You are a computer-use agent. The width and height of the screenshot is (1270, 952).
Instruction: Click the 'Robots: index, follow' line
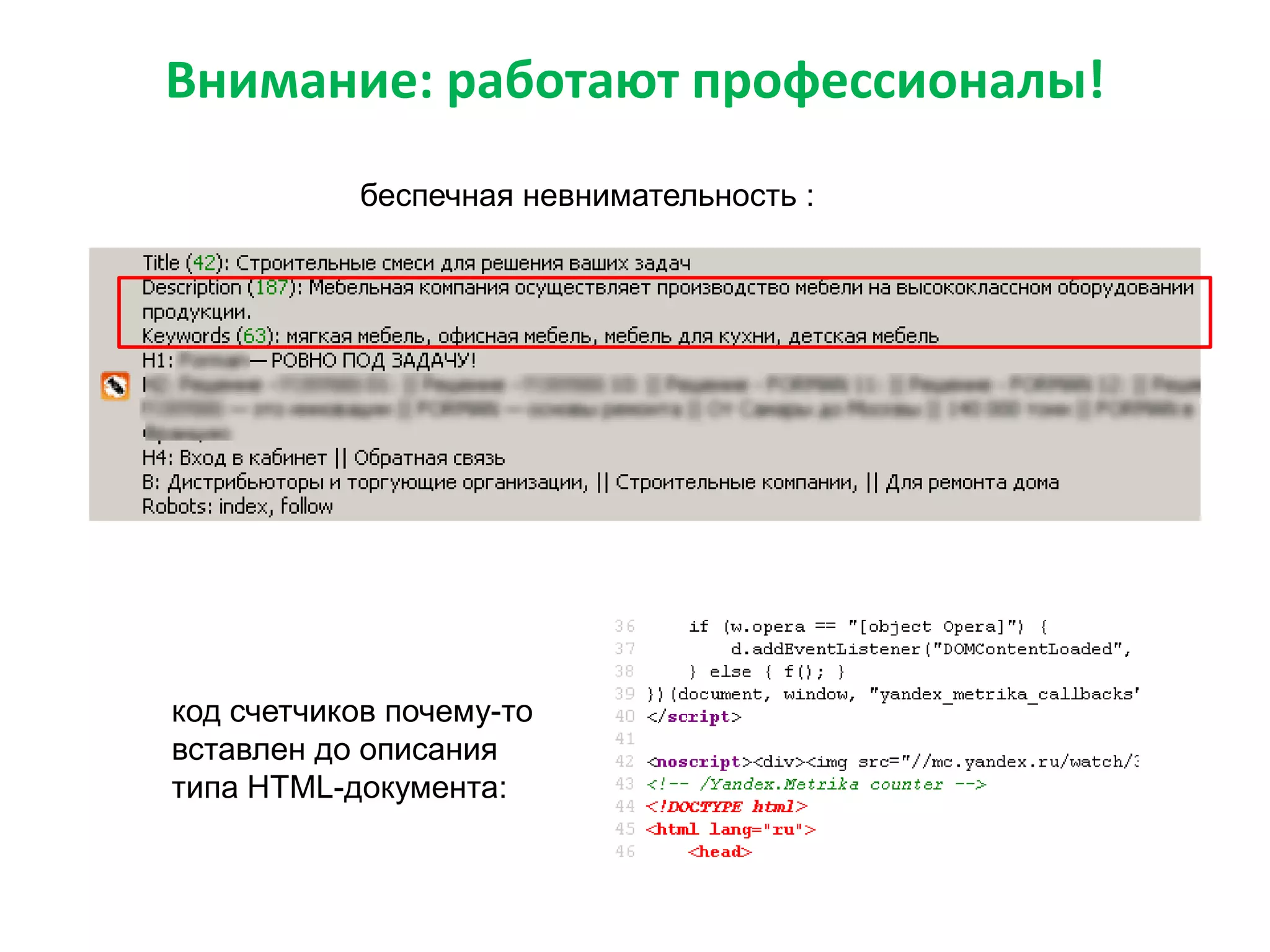point(238,506)
